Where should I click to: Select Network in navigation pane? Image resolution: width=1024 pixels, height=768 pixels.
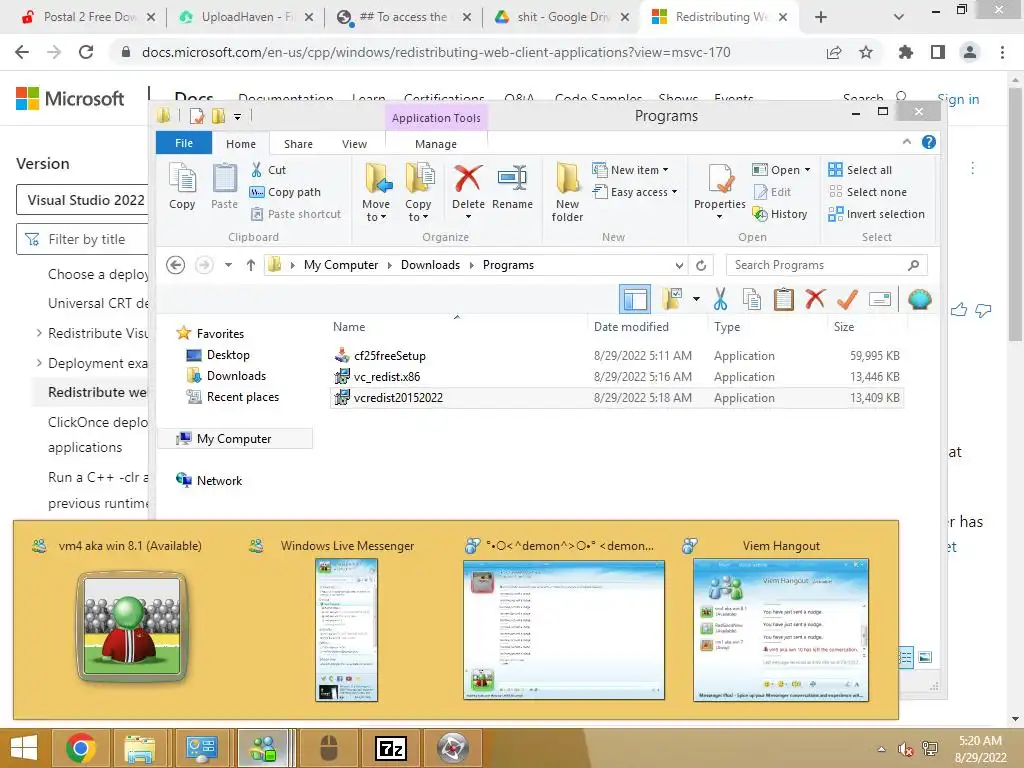point(219,481)
